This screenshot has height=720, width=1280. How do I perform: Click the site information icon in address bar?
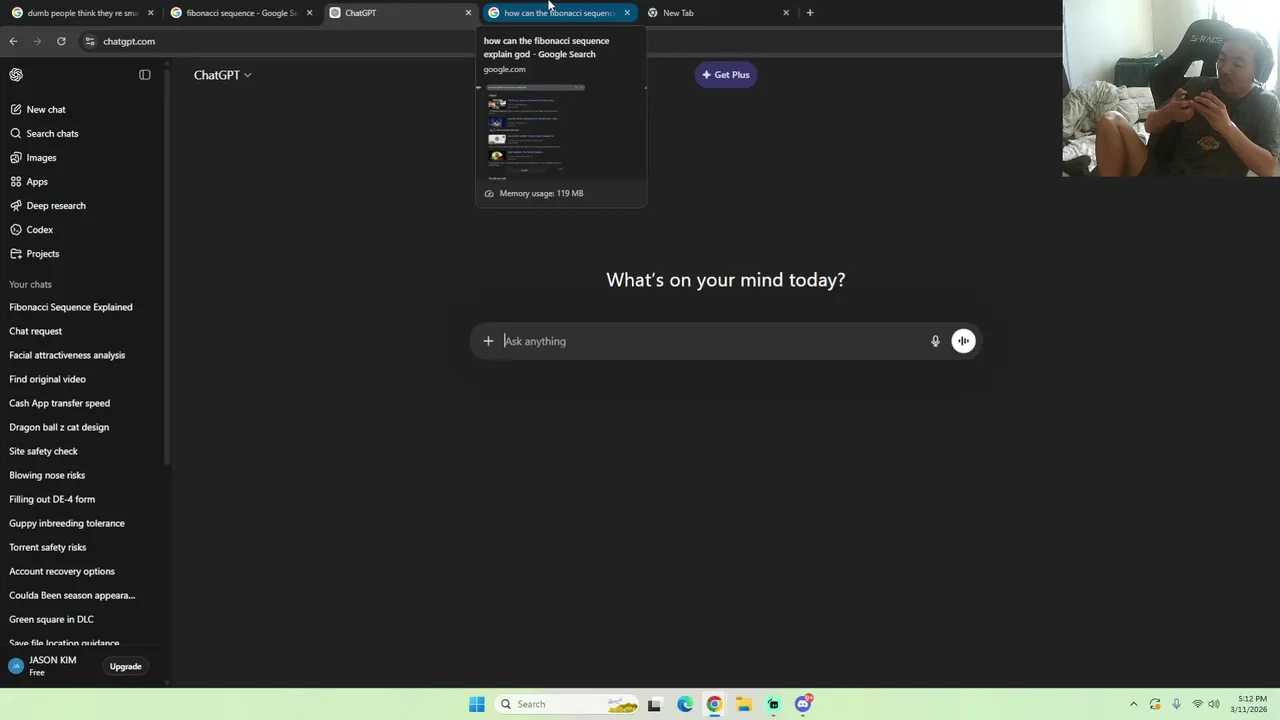click(x=90, y=41)
